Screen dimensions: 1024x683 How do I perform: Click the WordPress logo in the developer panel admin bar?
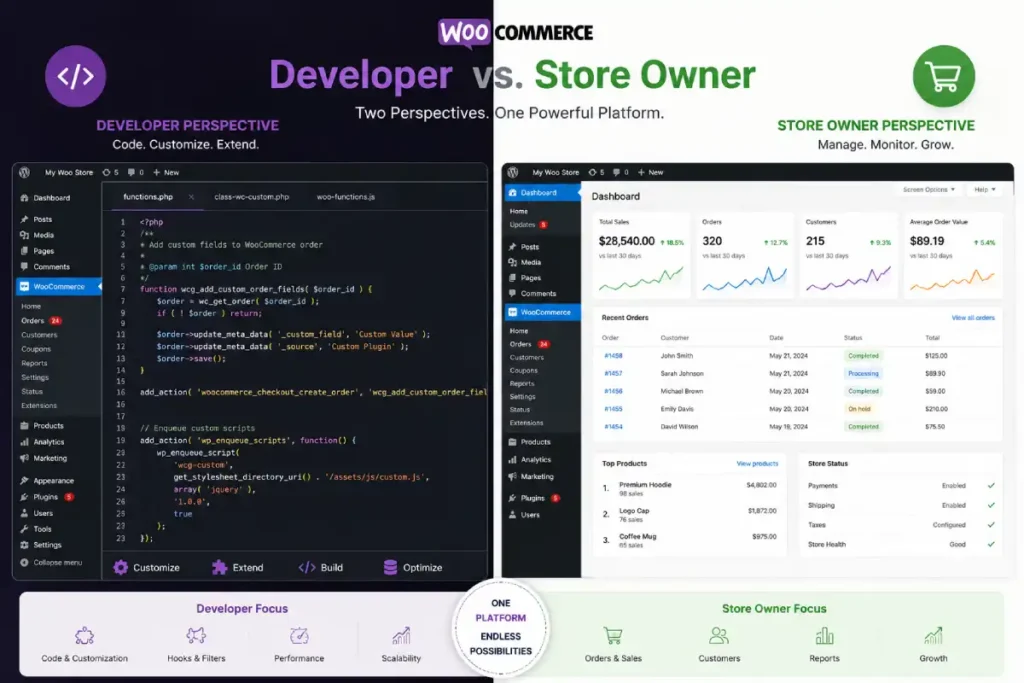coord(24,172)
